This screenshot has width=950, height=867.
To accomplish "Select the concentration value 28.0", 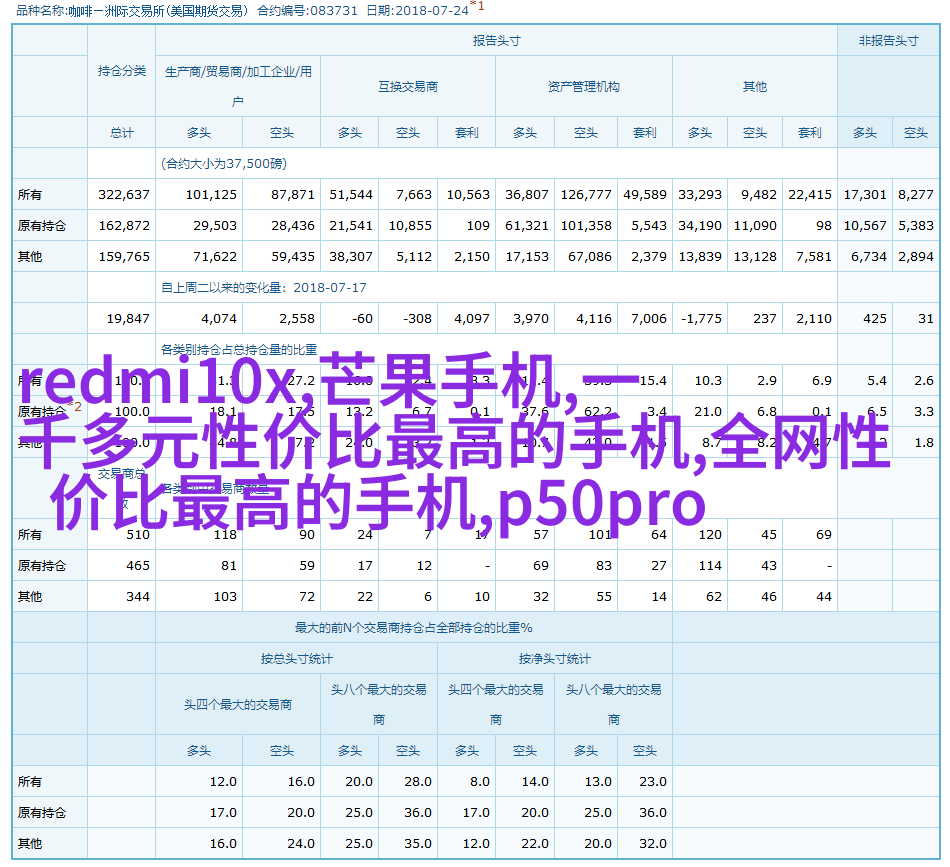I will [417, 782].
